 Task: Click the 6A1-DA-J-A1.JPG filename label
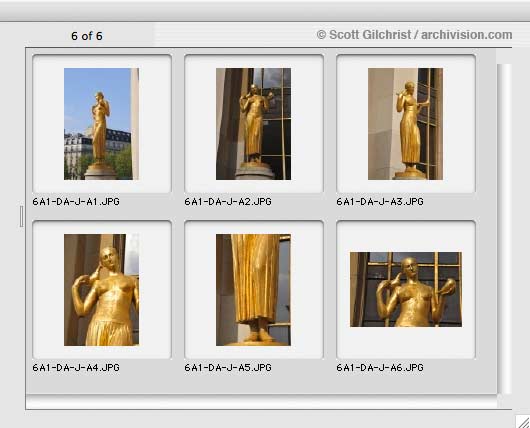(x=76, y=202)
